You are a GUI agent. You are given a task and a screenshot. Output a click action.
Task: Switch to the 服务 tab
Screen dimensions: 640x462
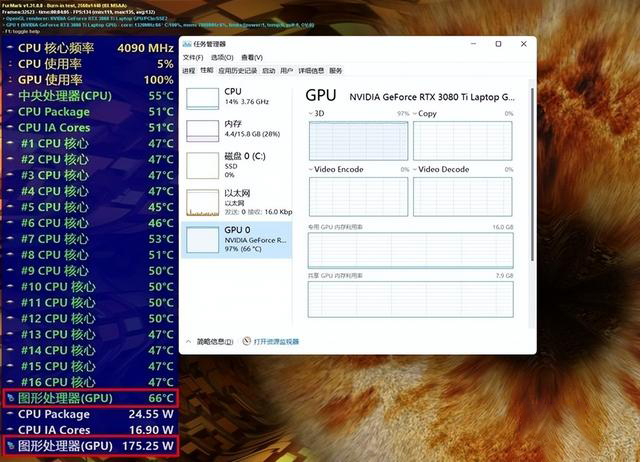(335, 71)
